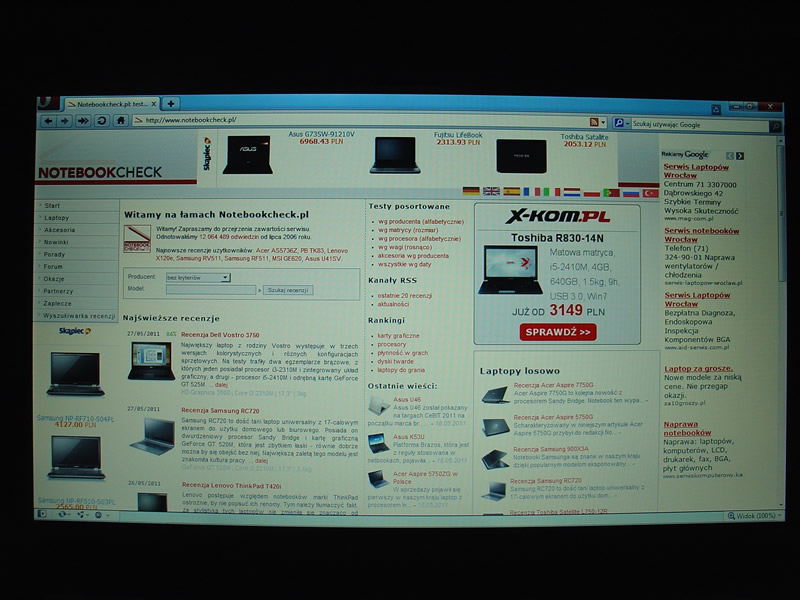
Task: Open the Recenzja Dell Vostro 3750 link
Action: point(220,334)
